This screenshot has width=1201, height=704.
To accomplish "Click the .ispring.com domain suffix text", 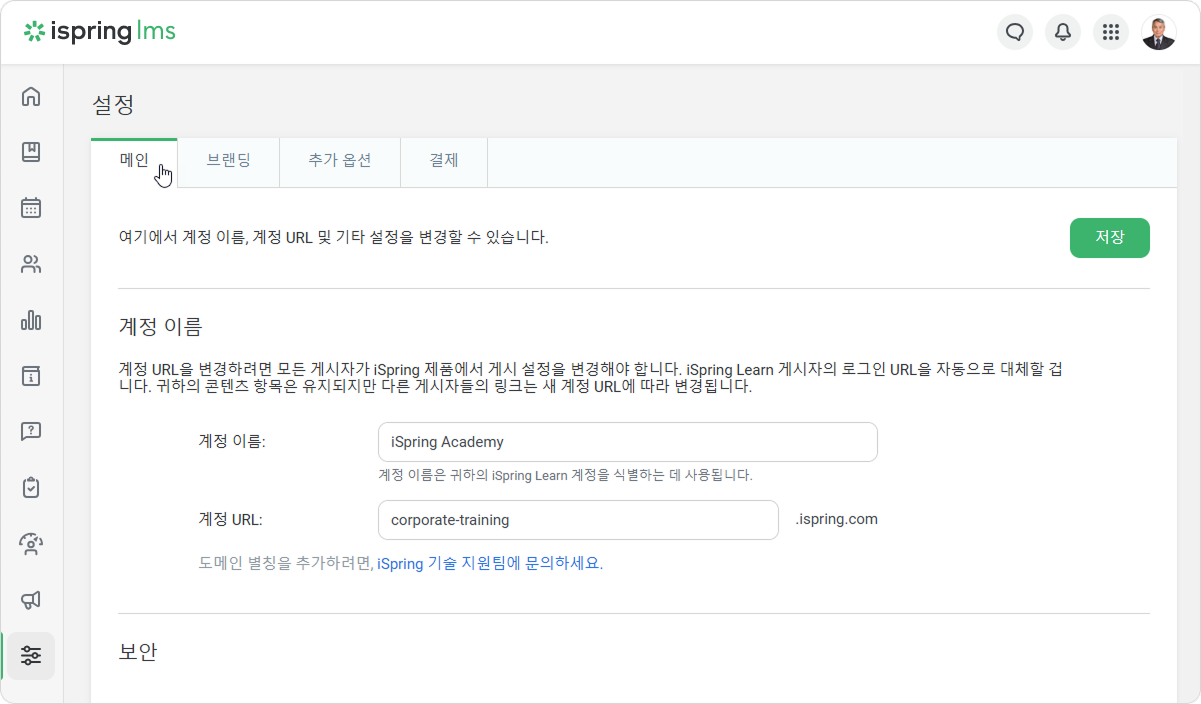I will tap(836, 520).
